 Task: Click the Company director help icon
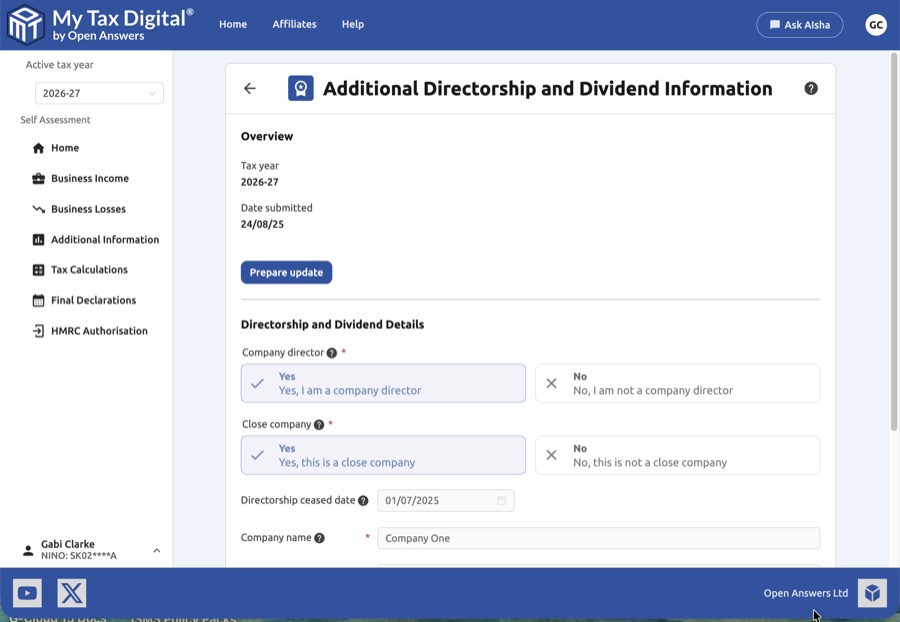tap(332, 353)
